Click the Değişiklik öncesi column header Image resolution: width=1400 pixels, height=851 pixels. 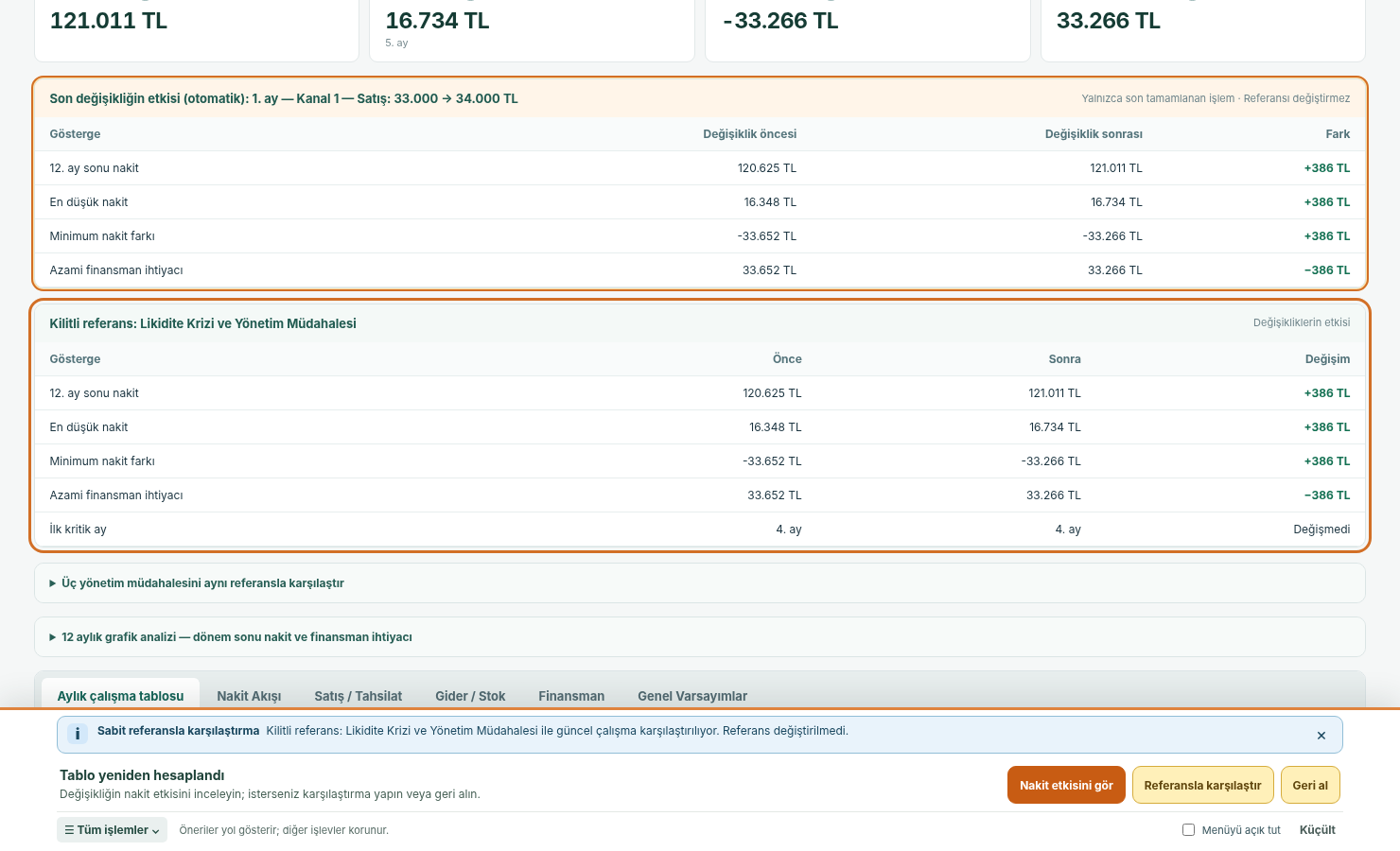[x=749, y=134]
